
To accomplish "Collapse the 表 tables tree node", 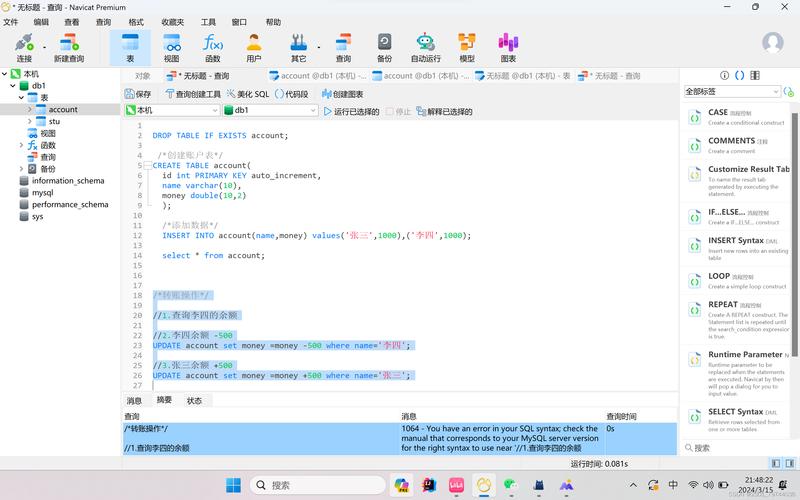I will click(21, 97).
